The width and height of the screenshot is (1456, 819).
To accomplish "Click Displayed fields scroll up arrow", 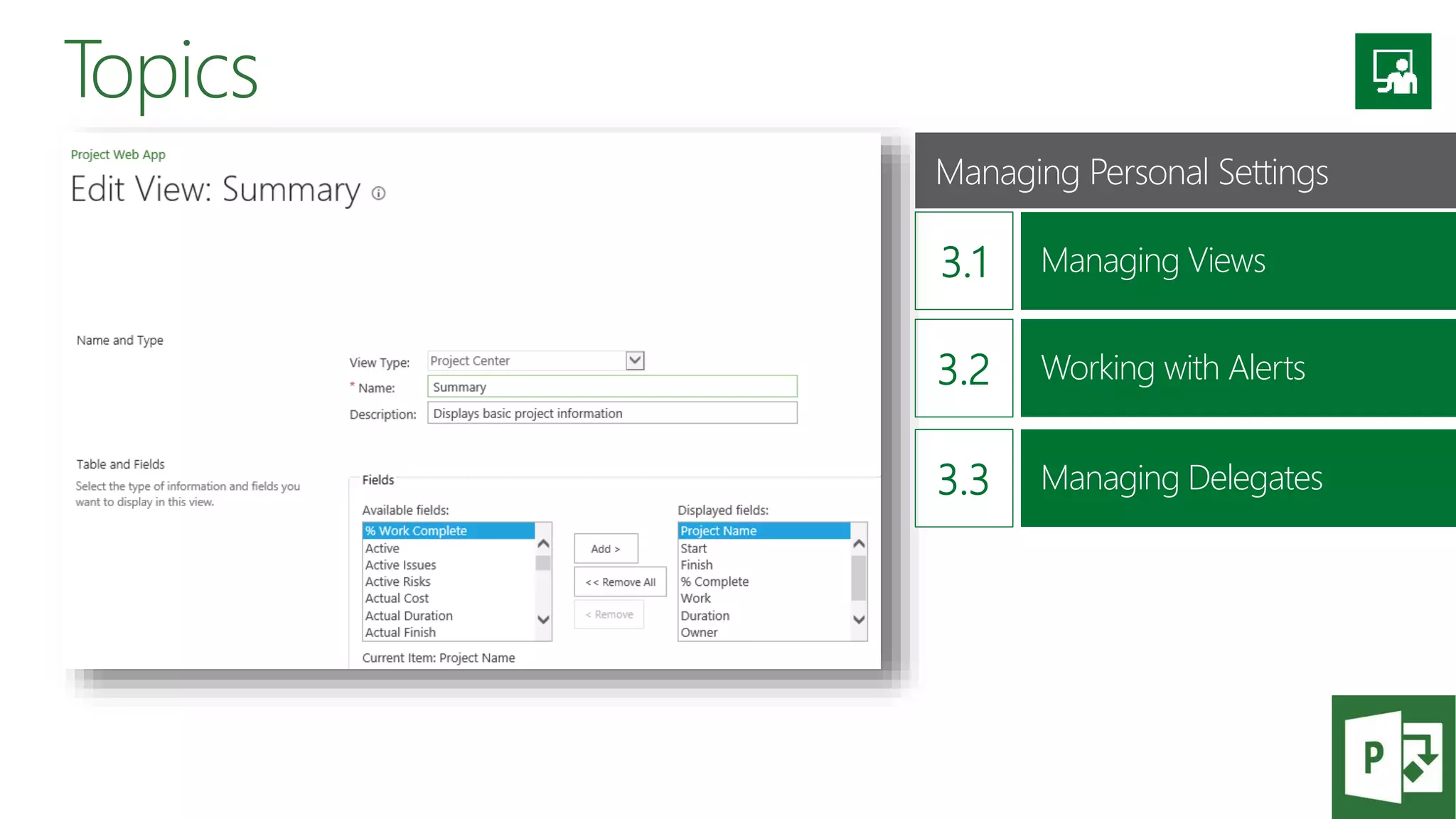I will [859, 544].
